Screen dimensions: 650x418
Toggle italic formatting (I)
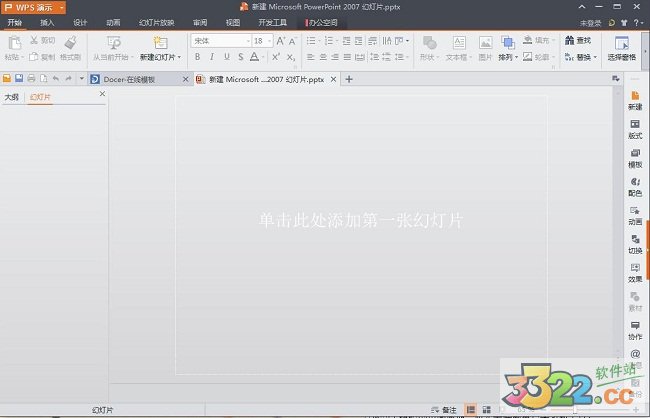[x=212, y=57]
